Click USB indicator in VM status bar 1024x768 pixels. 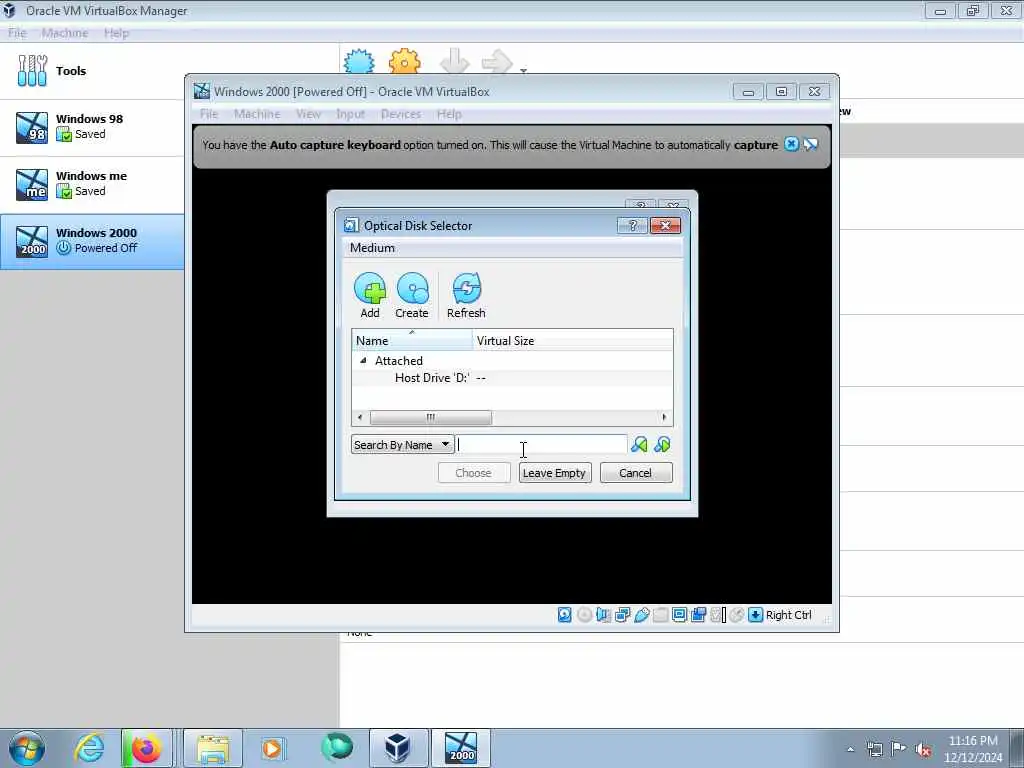[641, 615]
